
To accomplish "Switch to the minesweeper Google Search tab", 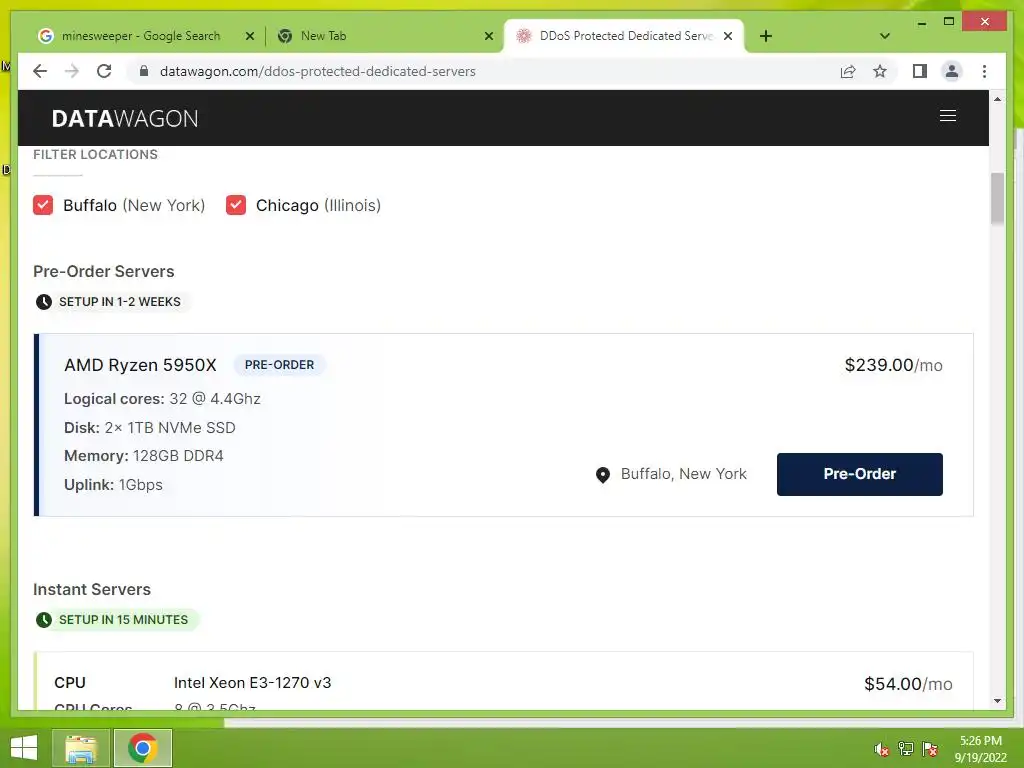I will click(140, 36).
